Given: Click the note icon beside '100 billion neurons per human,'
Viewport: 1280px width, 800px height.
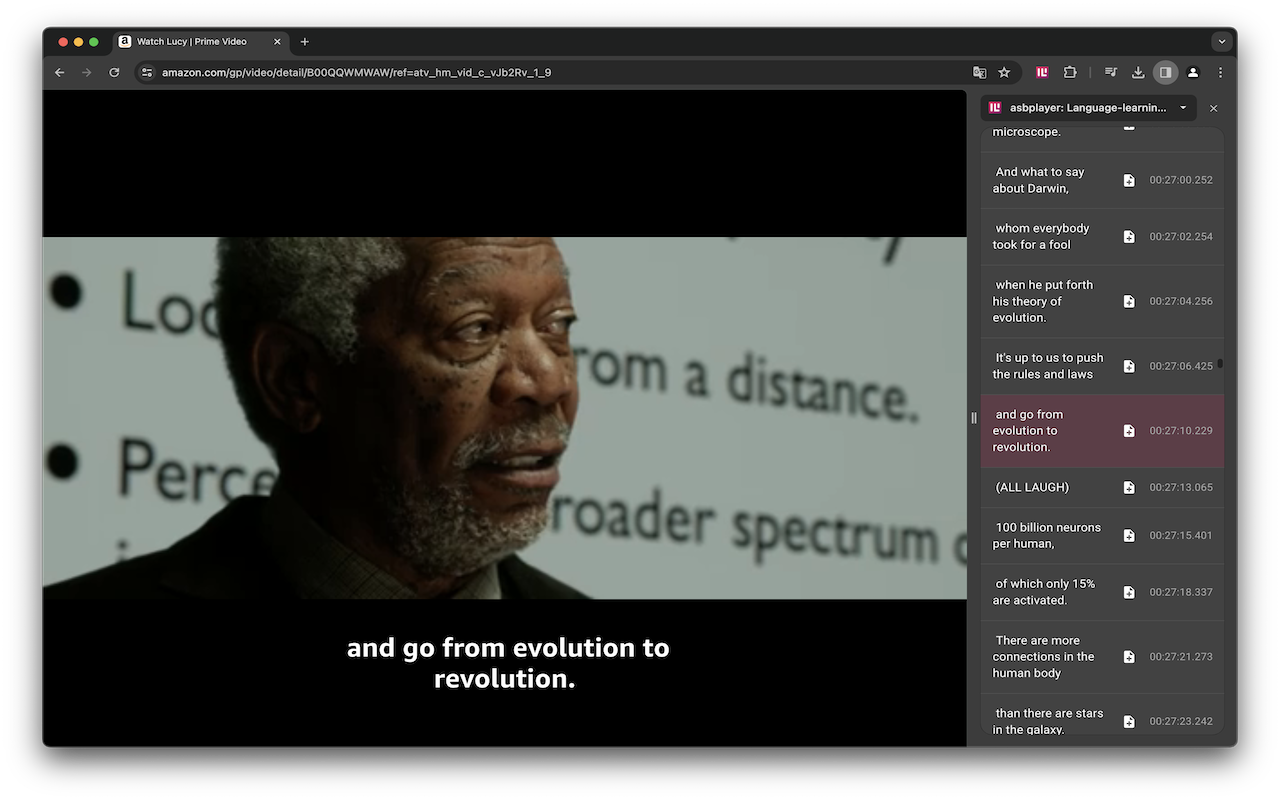Looking at the screenshot, I should (1129, 535).
